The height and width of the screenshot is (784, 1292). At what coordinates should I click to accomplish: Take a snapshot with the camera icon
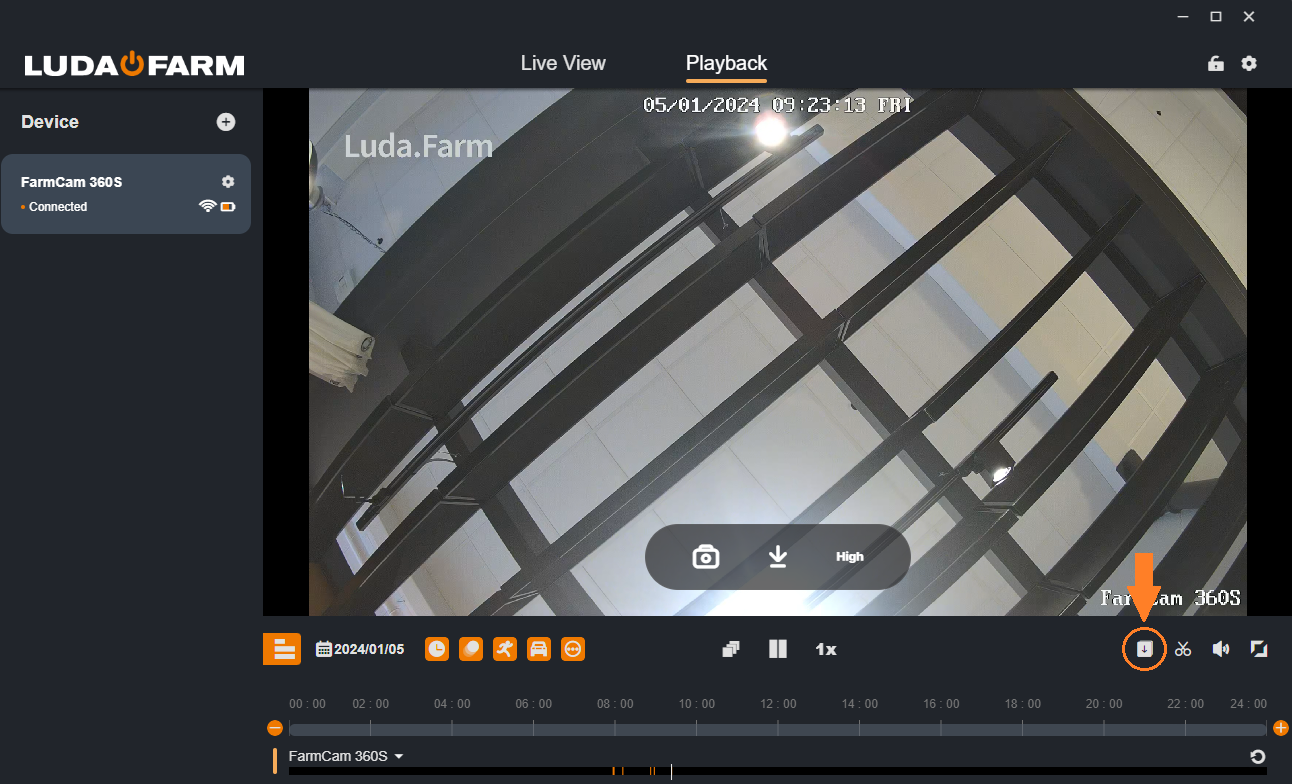coord(706,557)
